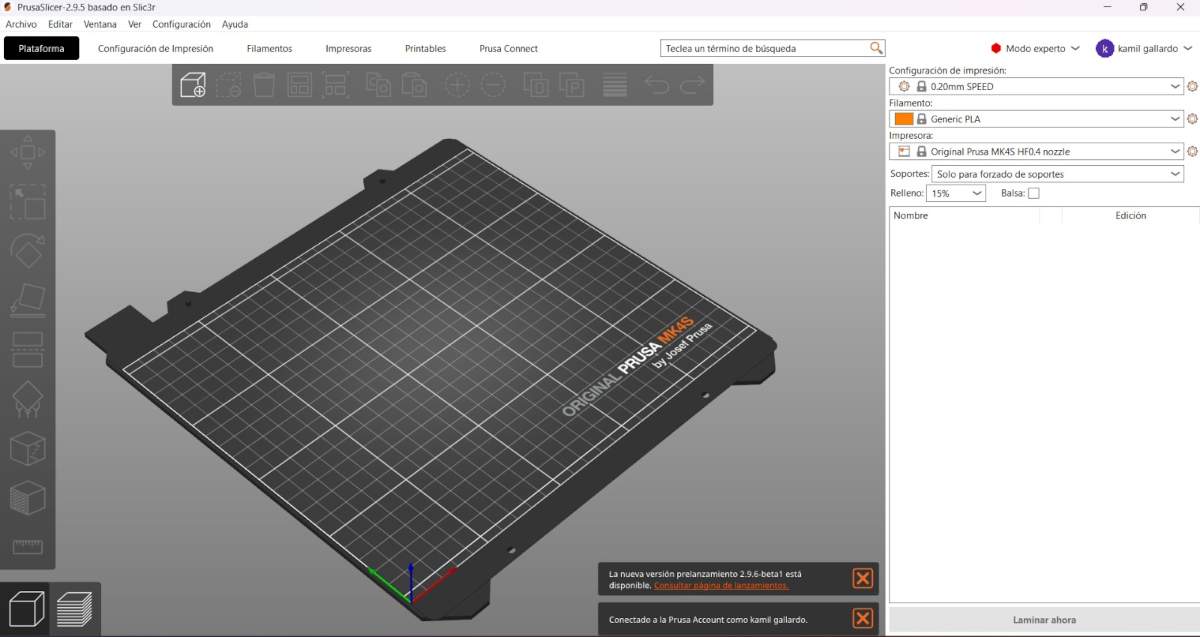
Task: Switch to the Filamentos tab
Action: pyautogui.click(x=269, y=48)
